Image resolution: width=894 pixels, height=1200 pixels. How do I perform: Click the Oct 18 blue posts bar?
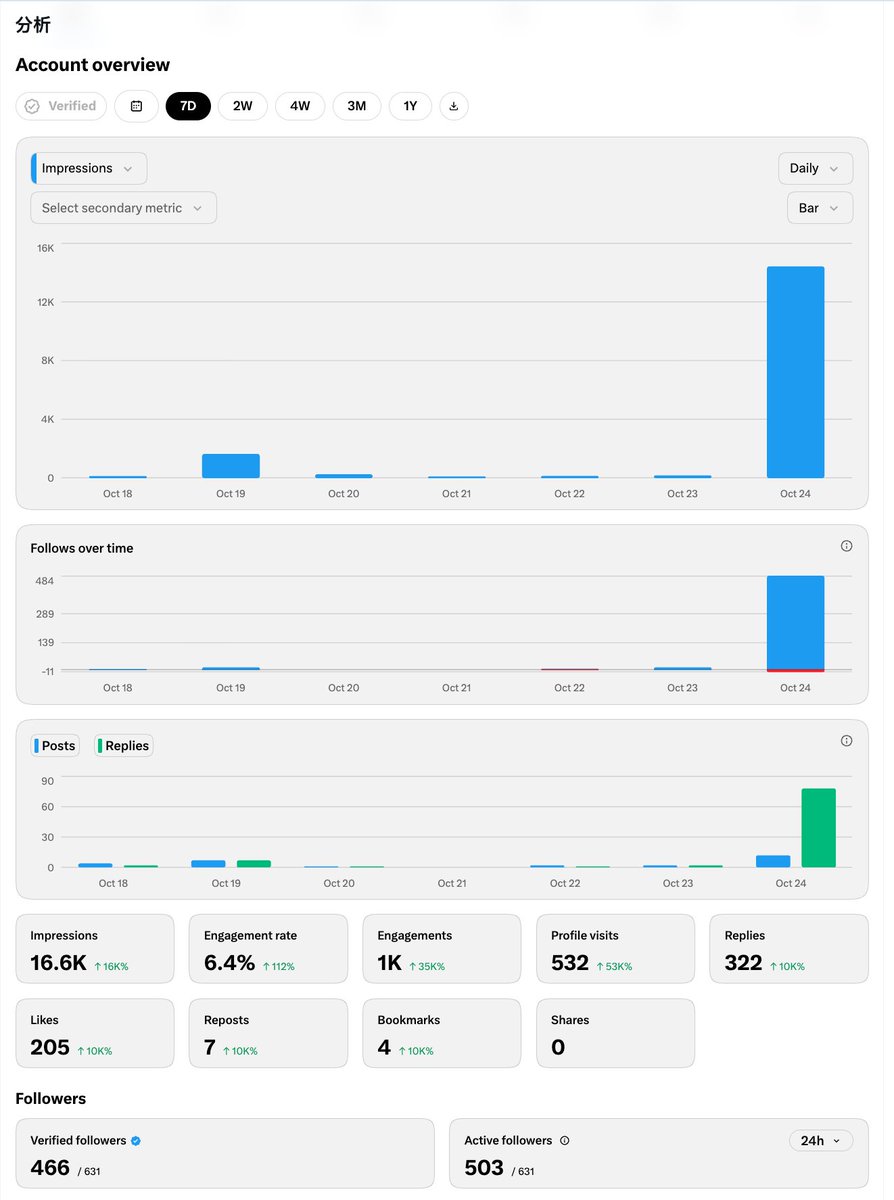[95, 865]
